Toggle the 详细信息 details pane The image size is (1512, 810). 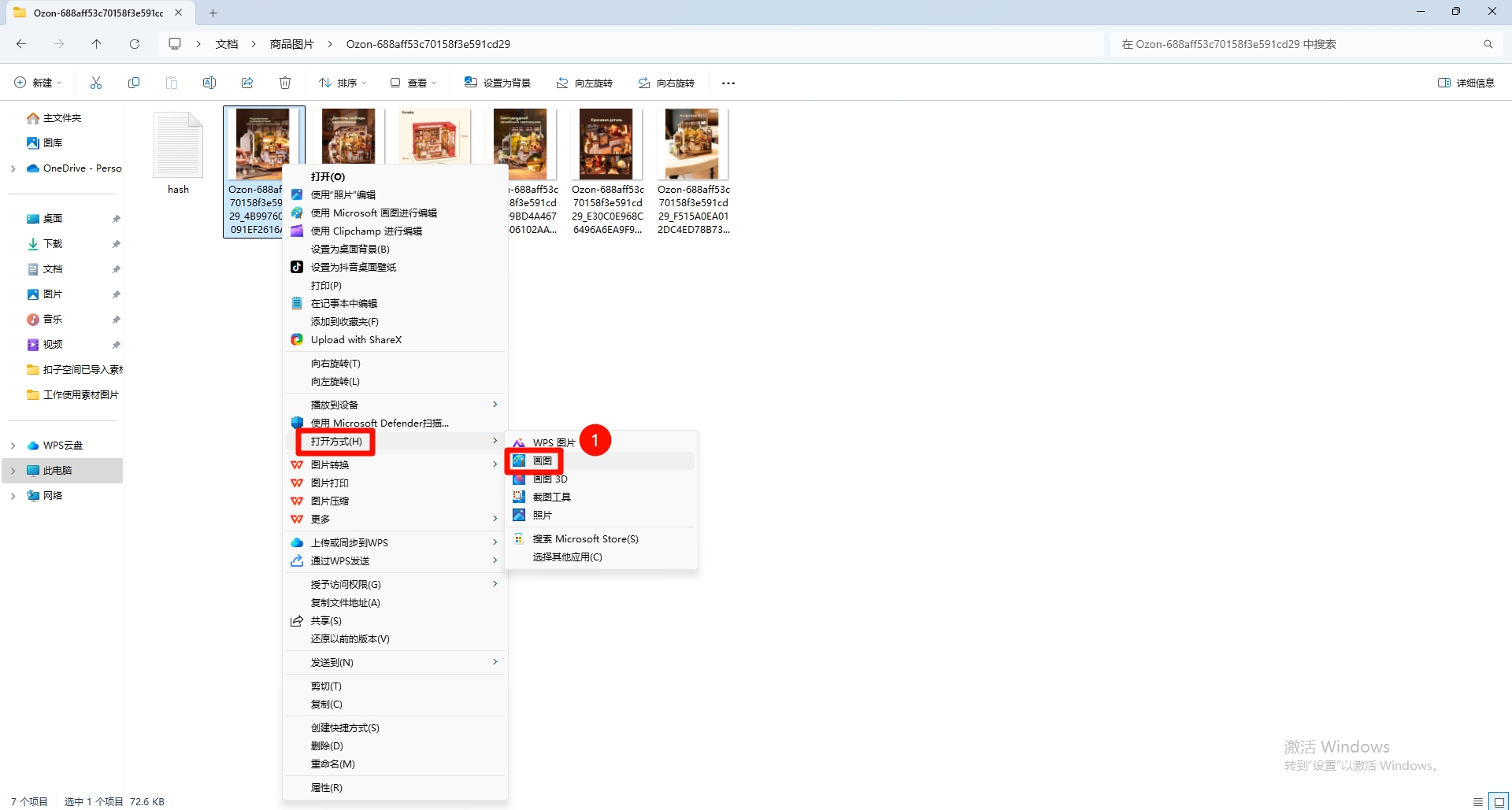tap(1466, 83)
